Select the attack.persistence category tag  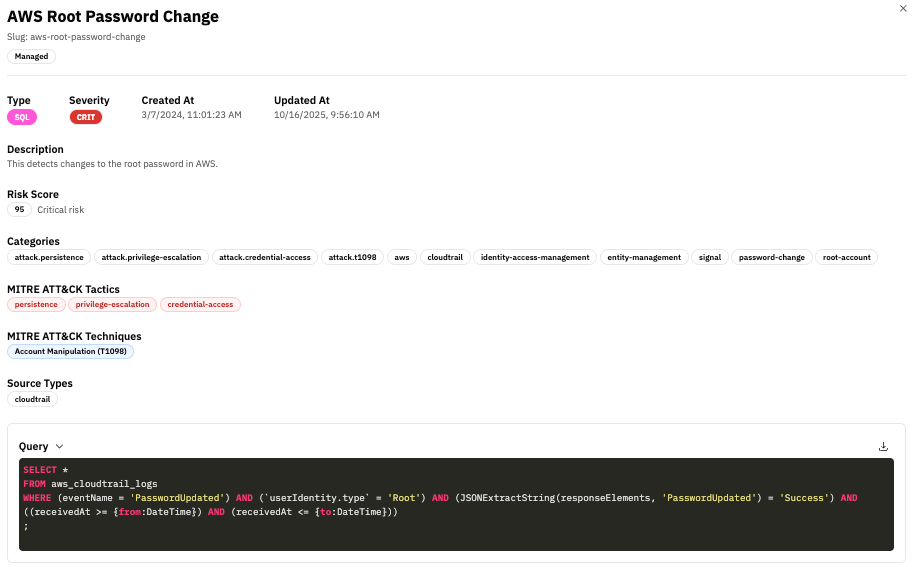(49, 257)
